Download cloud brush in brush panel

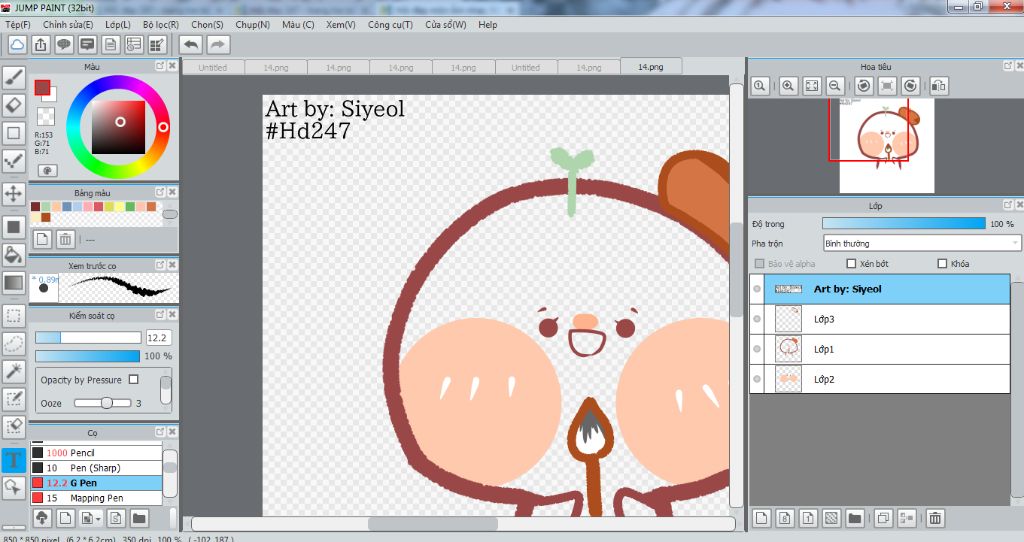tap(42, 518)
